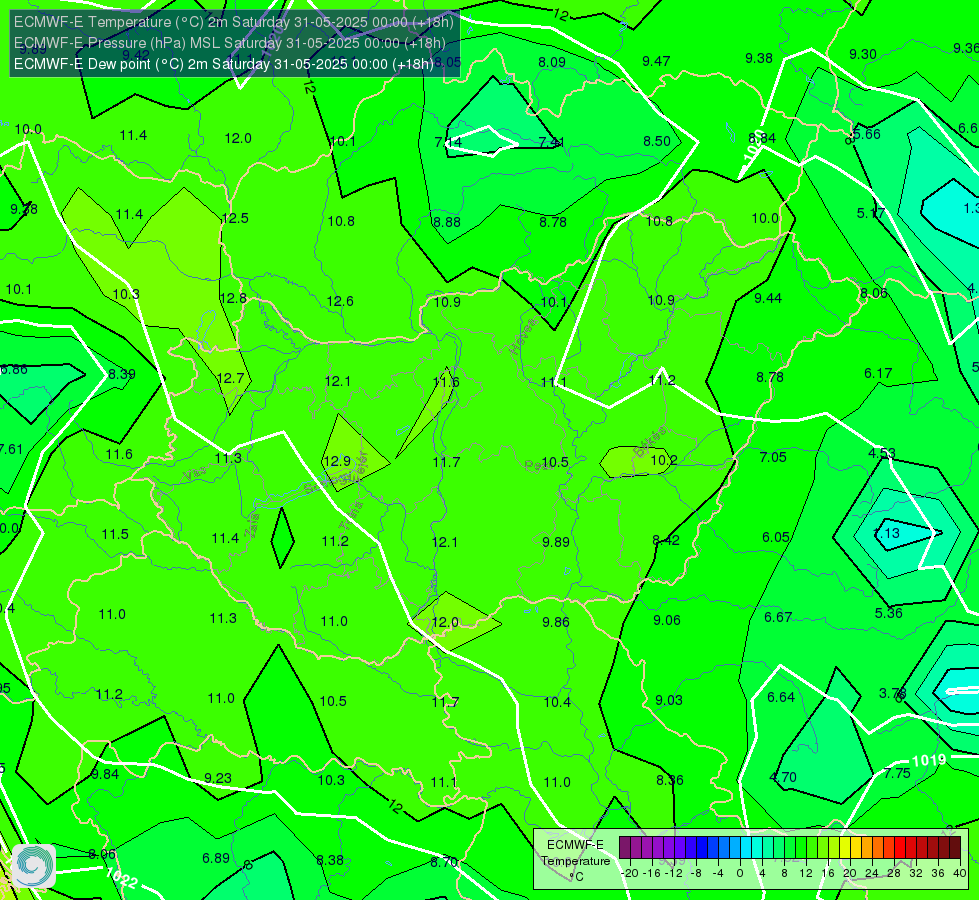Select the ECMWF-E Dew point 2m layer label
The height and width of the screenshot is (900, 979).
point(224,64)
